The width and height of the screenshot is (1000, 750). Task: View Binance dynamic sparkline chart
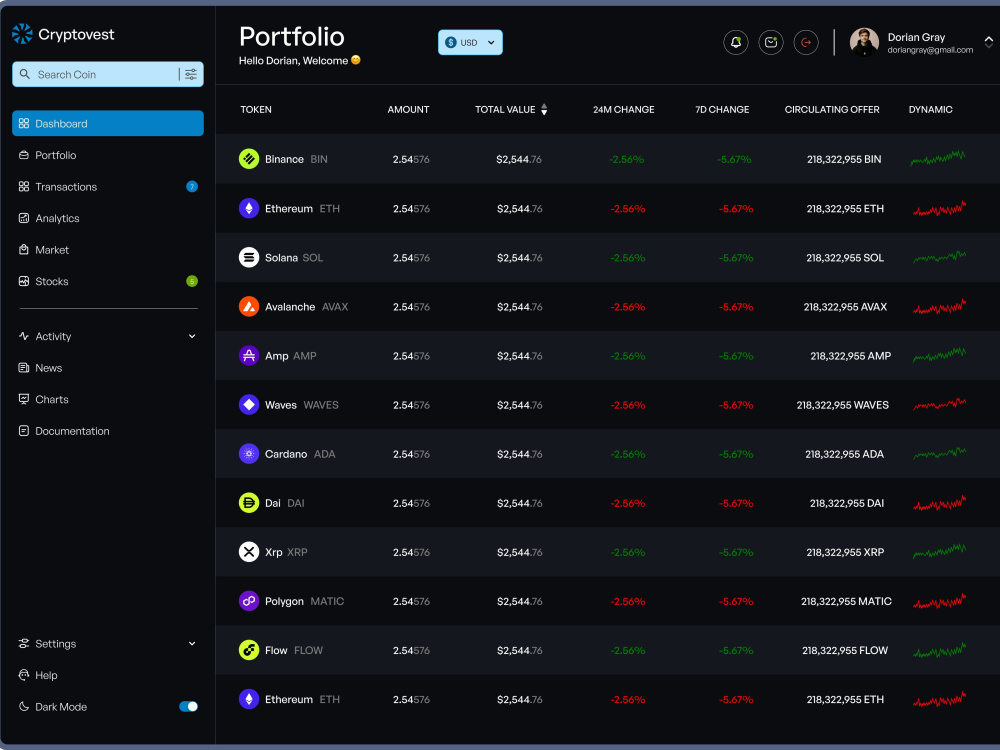click(x=938, y=158)
